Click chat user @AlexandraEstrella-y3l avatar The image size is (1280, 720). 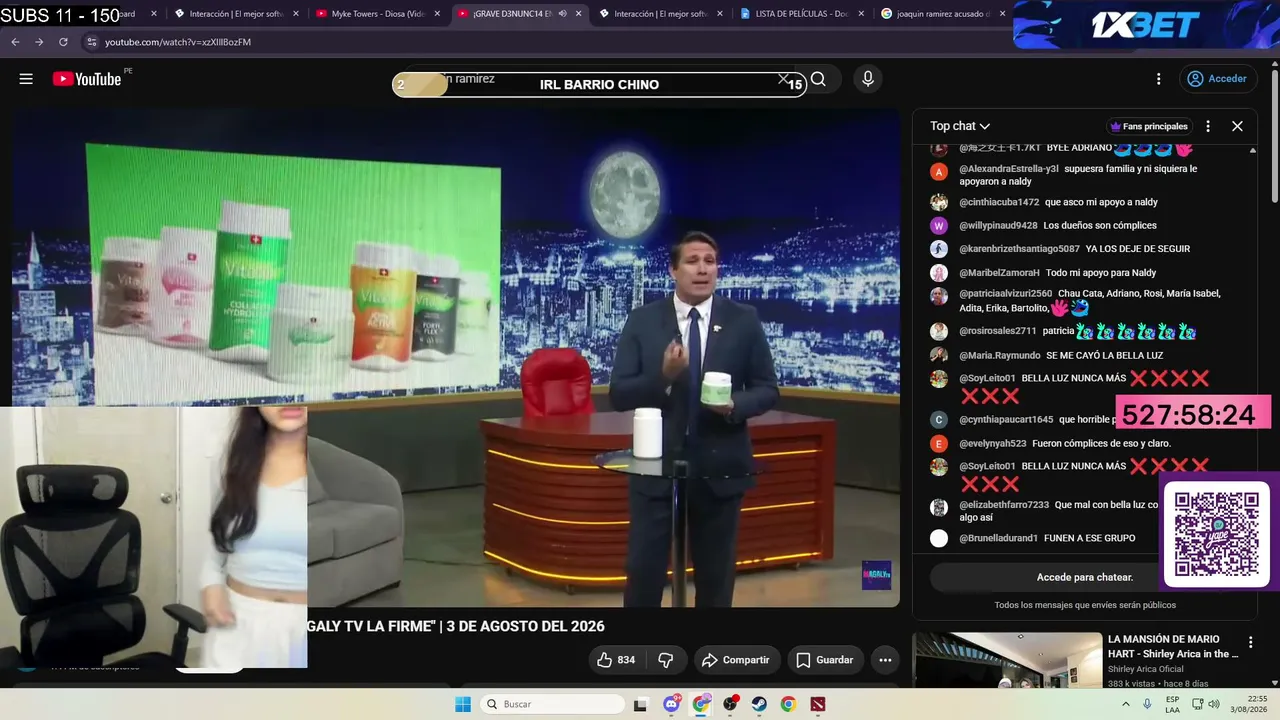tap(938, 171)
